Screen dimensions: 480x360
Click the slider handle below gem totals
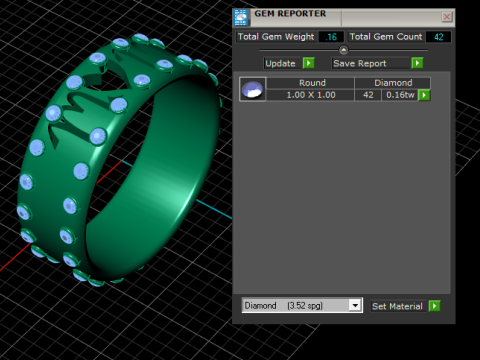[343, 50]
